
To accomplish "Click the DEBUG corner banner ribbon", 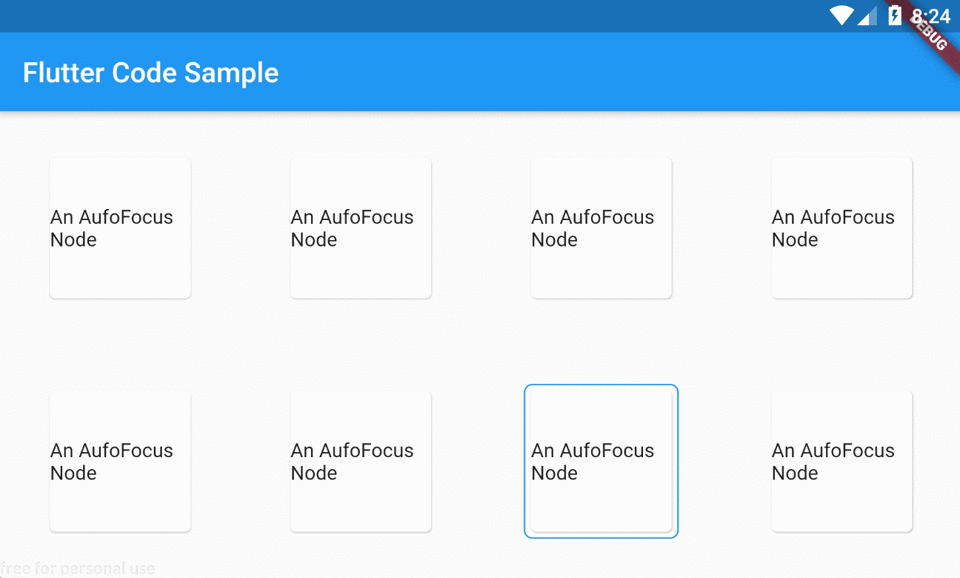I will [928, 33].
